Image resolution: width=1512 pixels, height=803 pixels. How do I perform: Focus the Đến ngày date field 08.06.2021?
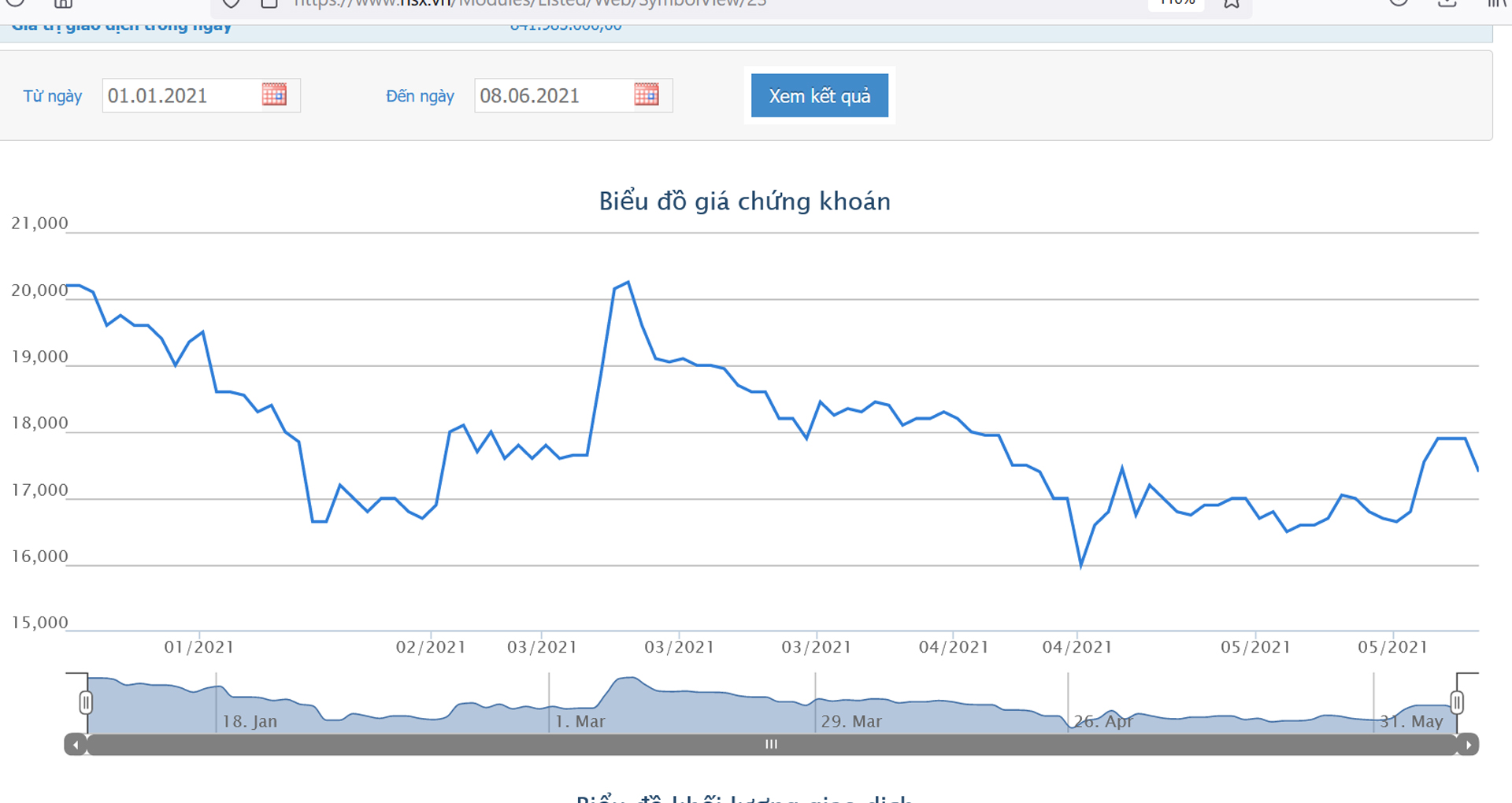[554, 95]
